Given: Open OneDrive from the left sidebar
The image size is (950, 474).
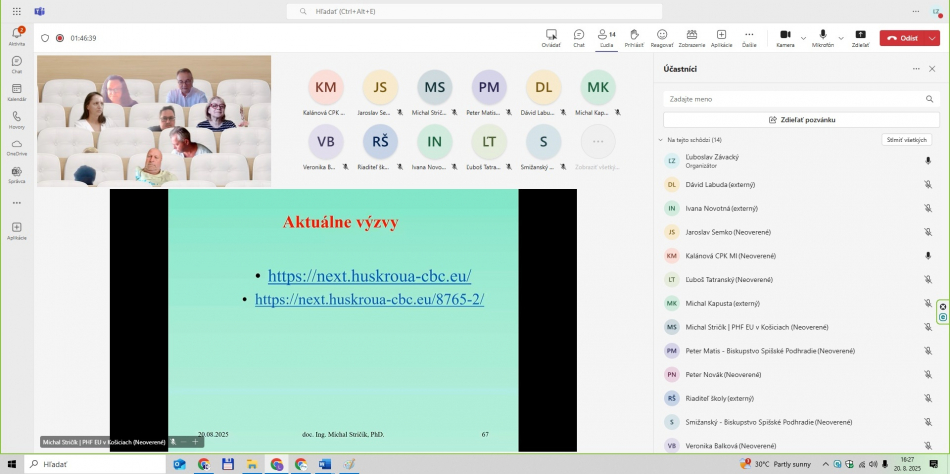Looking at the screenshot, I should coord(16,147).
